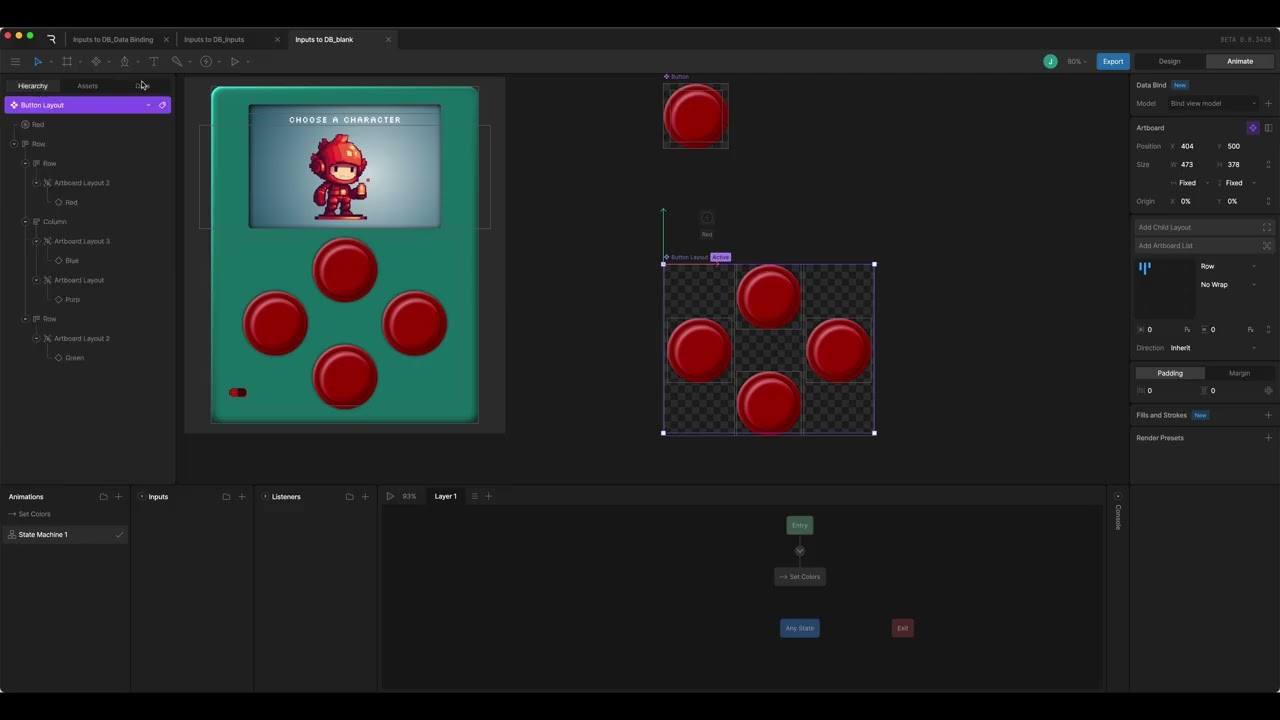Image resolution: width=1280 pixels, height=720 pixels.
Task: Collapse the Column item in hierarchy
Action: point(25,222)
